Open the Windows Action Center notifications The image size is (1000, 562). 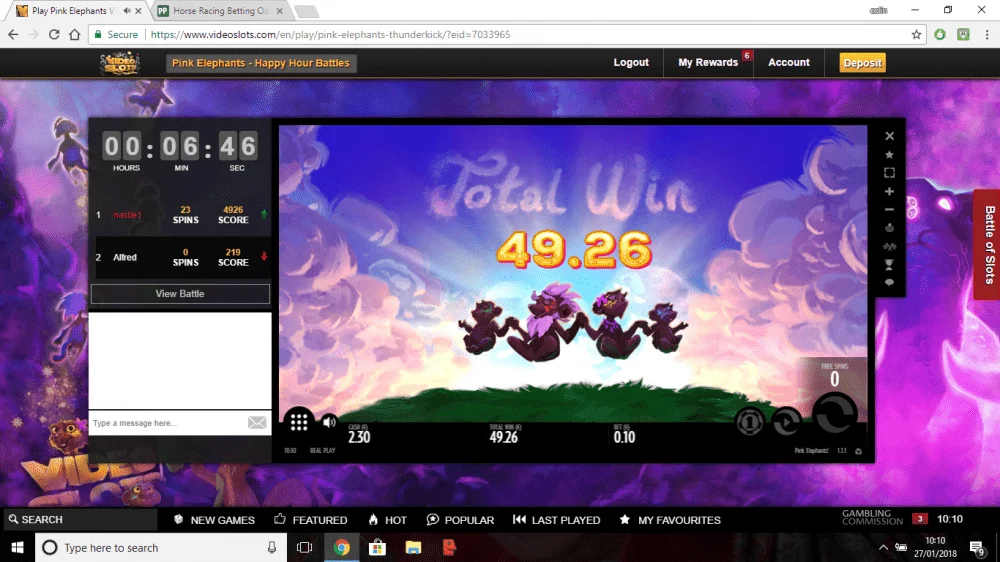(977, 547)
